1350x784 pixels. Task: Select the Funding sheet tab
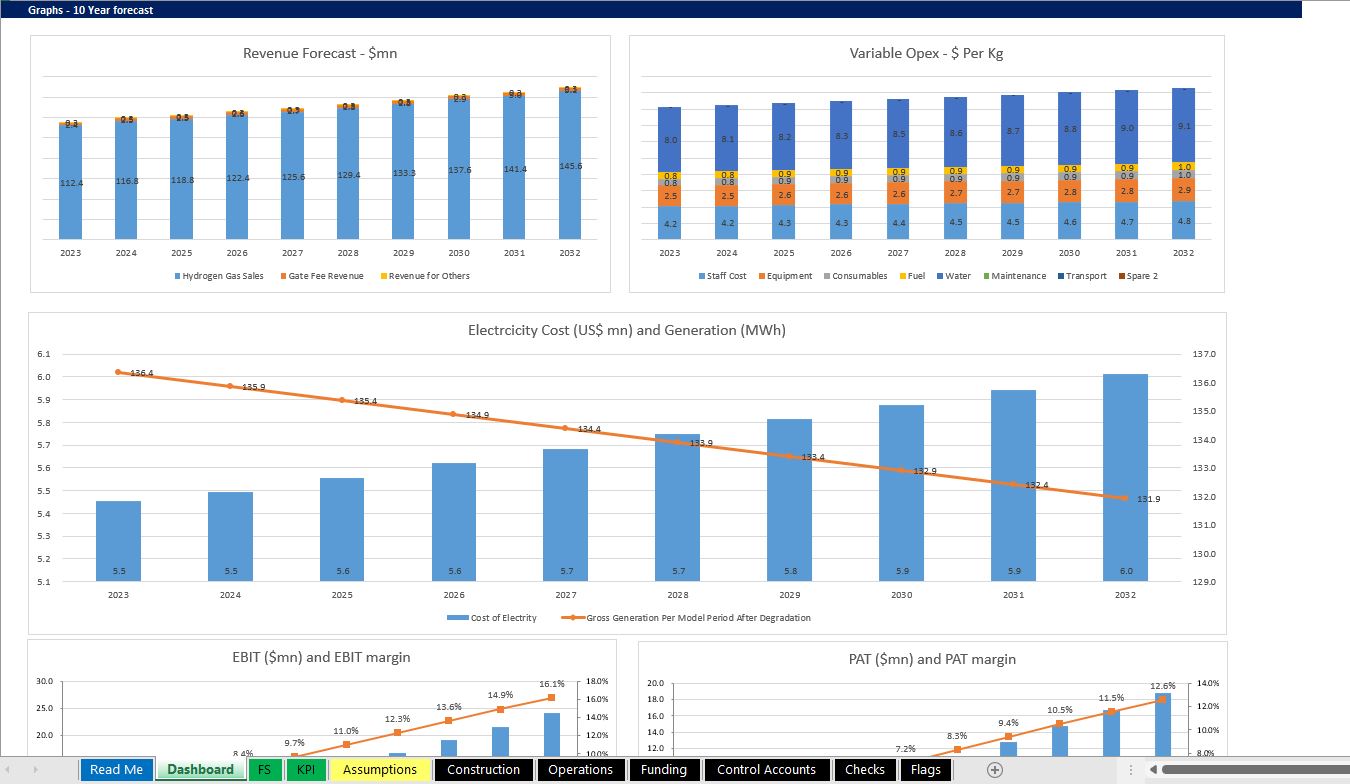pos(664,769)
